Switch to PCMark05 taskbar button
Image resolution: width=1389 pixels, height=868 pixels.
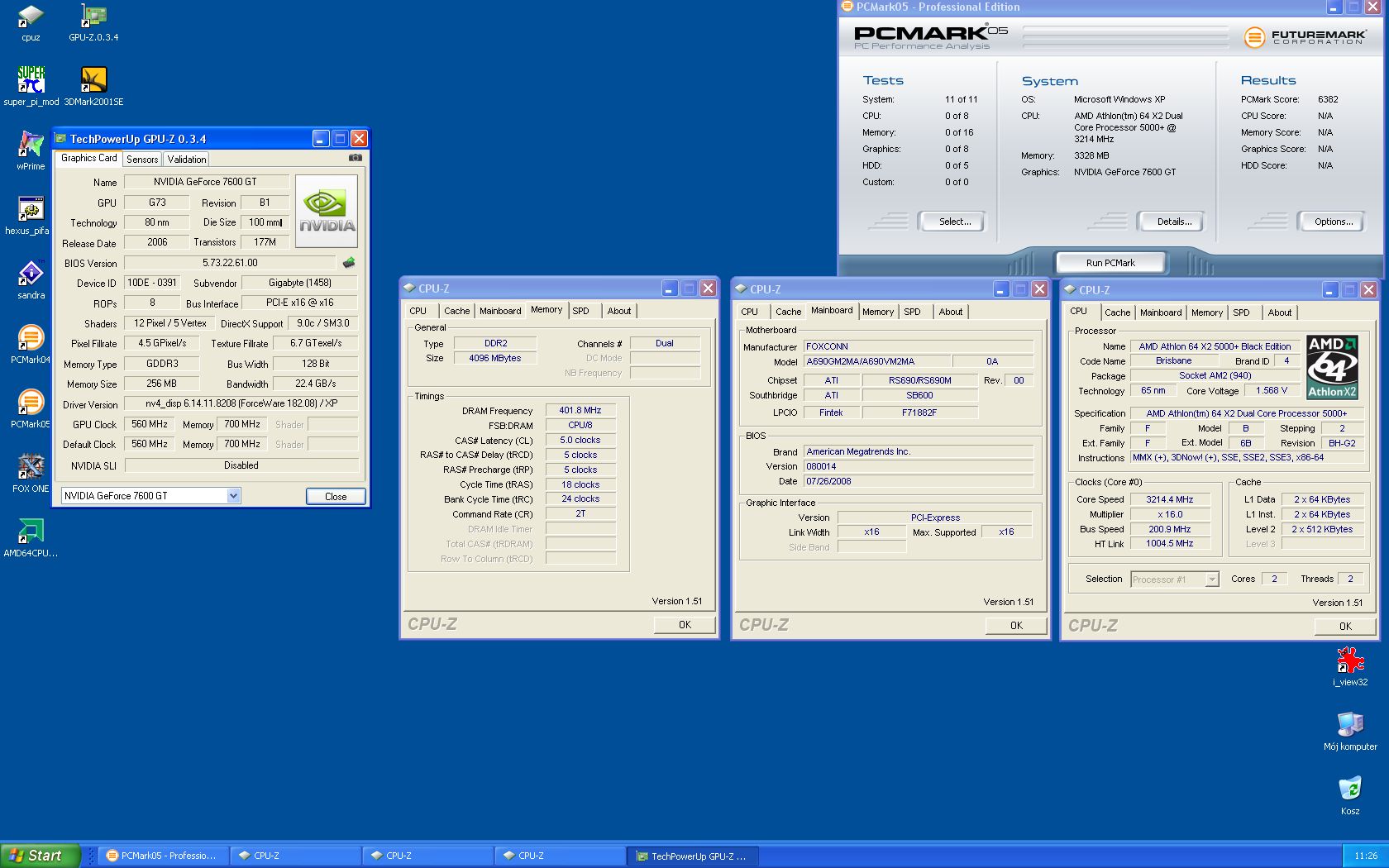[x=163, y=856]
